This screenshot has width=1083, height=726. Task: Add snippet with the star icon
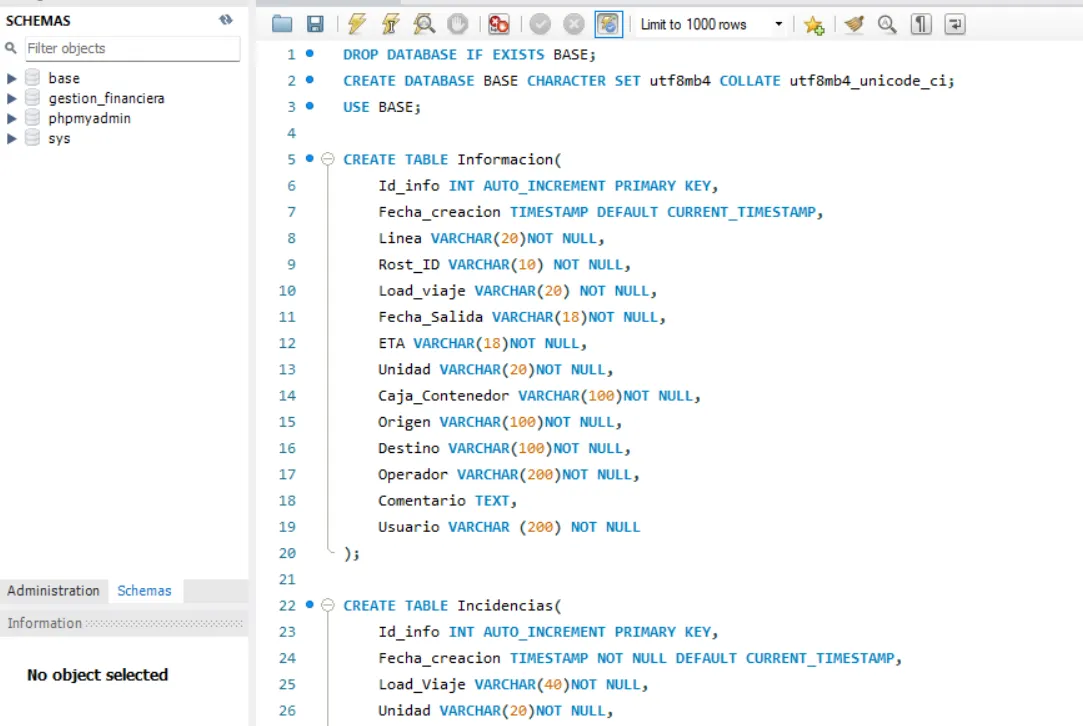814,25
